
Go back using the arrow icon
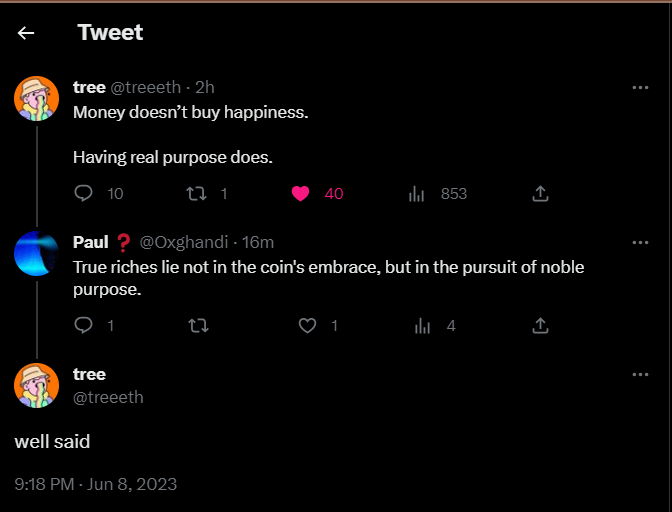point(26,33)
